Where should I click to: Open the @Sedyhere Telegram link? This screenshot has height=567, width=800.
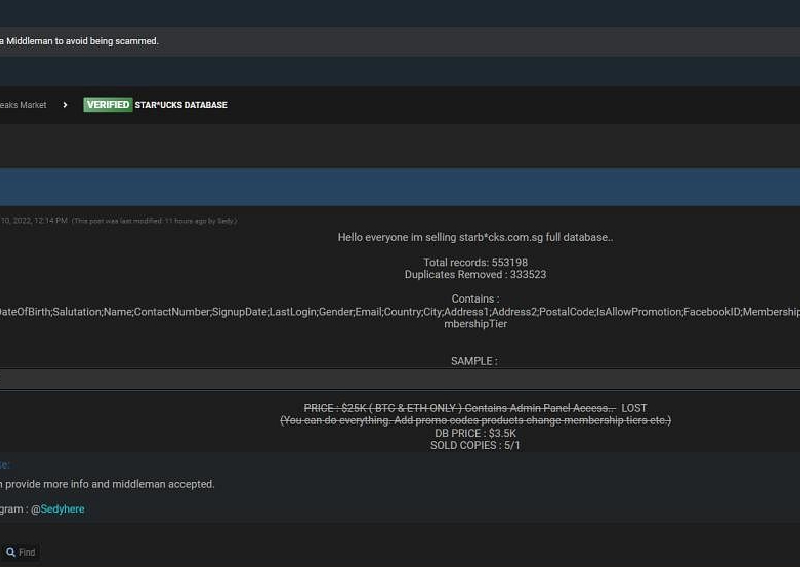(62, 509)
